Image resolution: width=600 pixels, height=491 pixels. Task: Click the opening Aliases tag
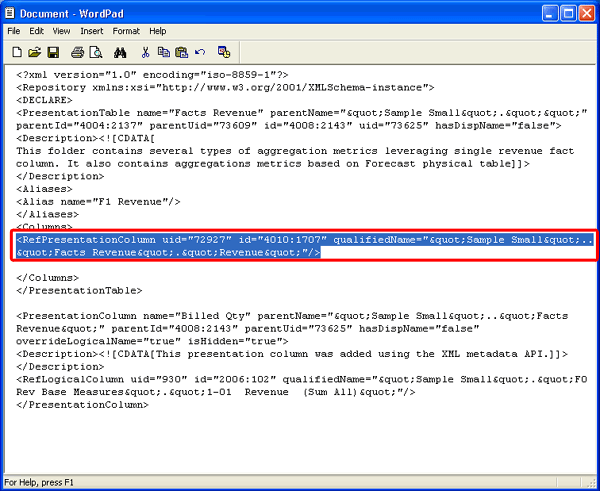tap(44, 189)
